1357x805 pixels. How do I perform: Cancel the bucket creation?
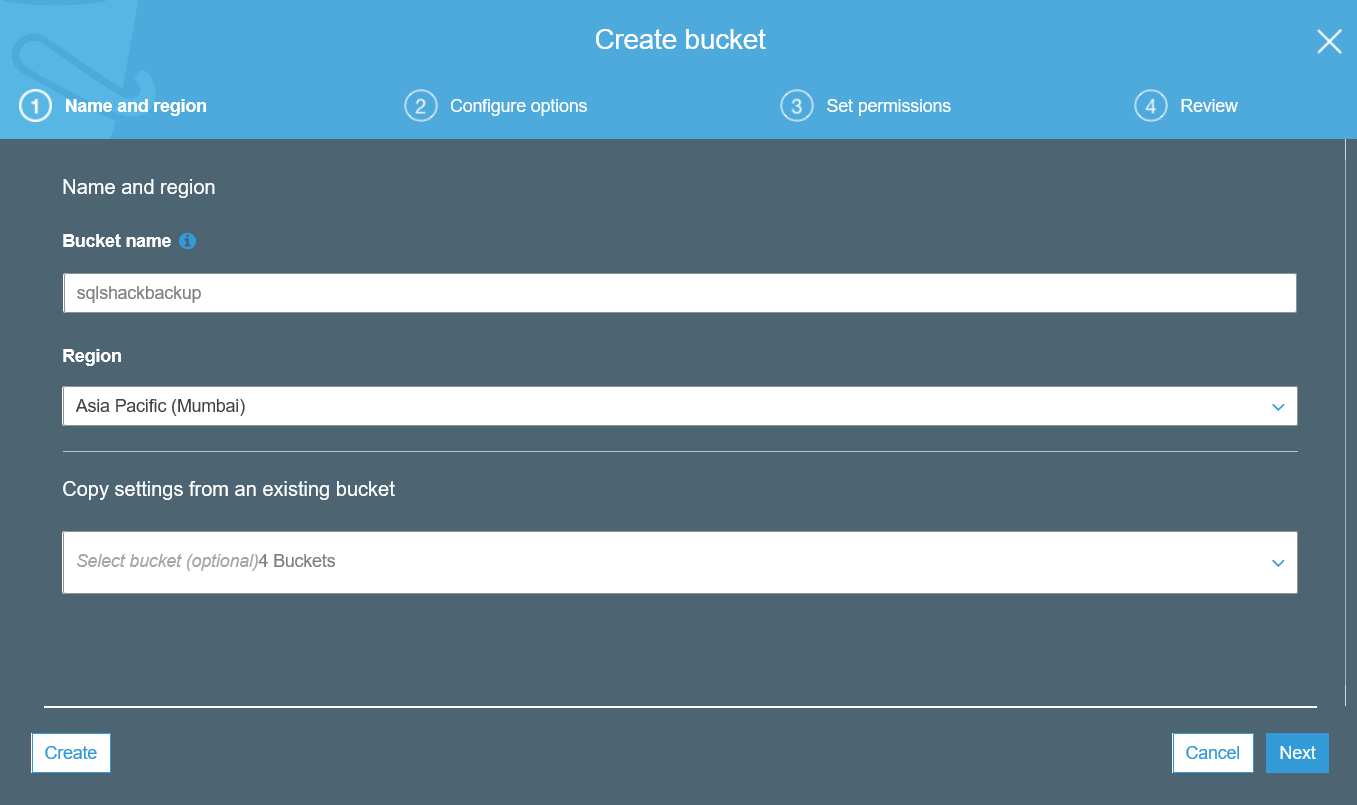(x=1212, y=752)
